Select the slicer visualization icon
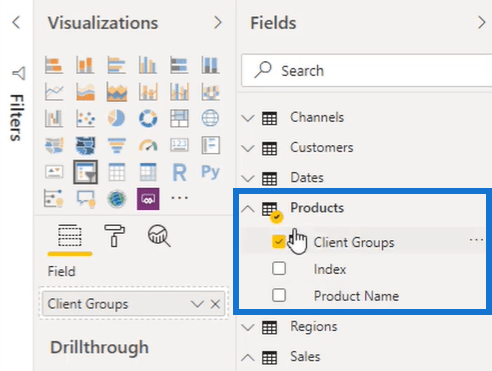 pyautogui.click(x=86, y=172)
